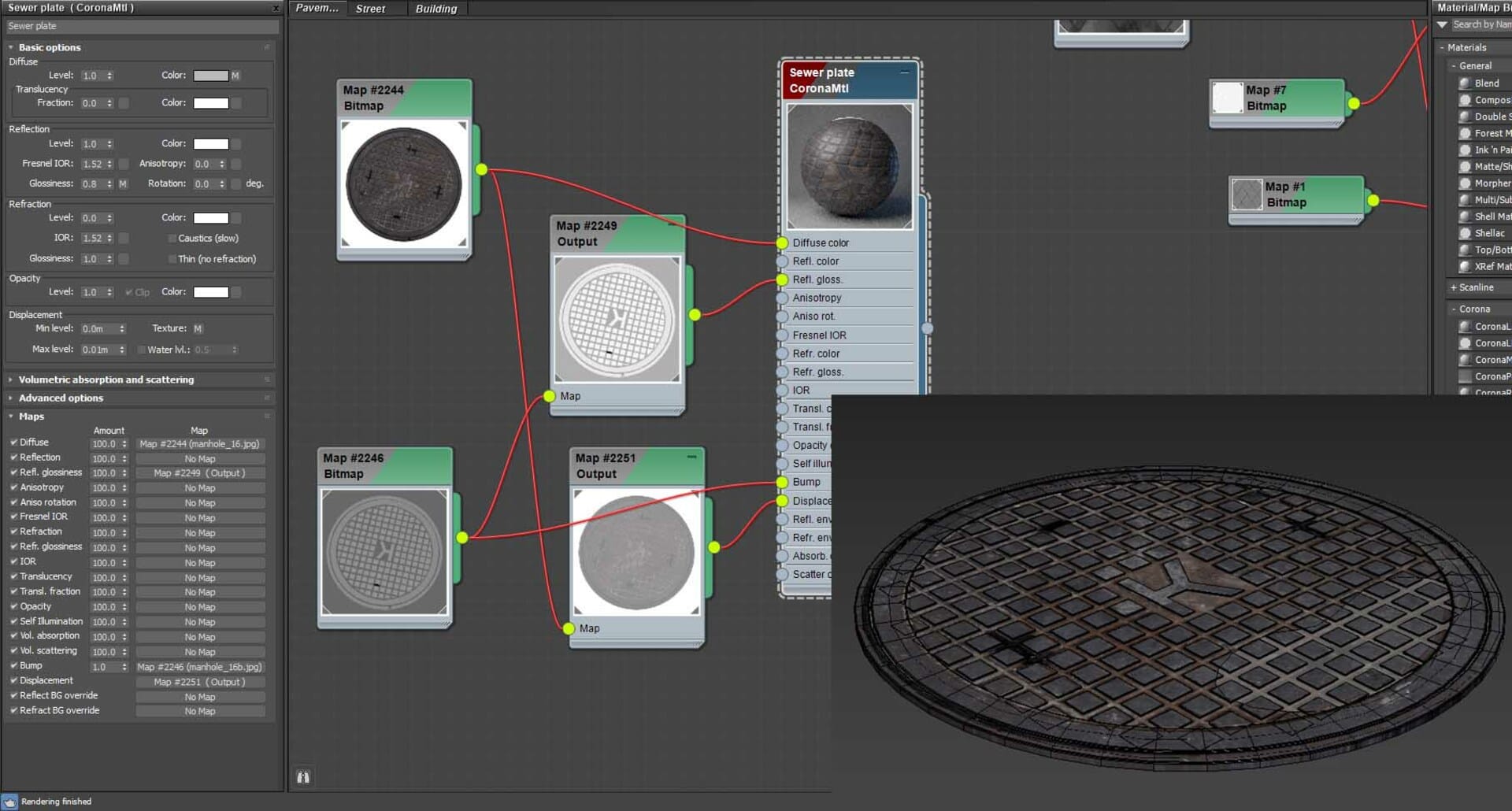This screenshot has width=1512, height=811.
Task: Click the Corona teapot icon in status bar
Action: pos(9,802)
